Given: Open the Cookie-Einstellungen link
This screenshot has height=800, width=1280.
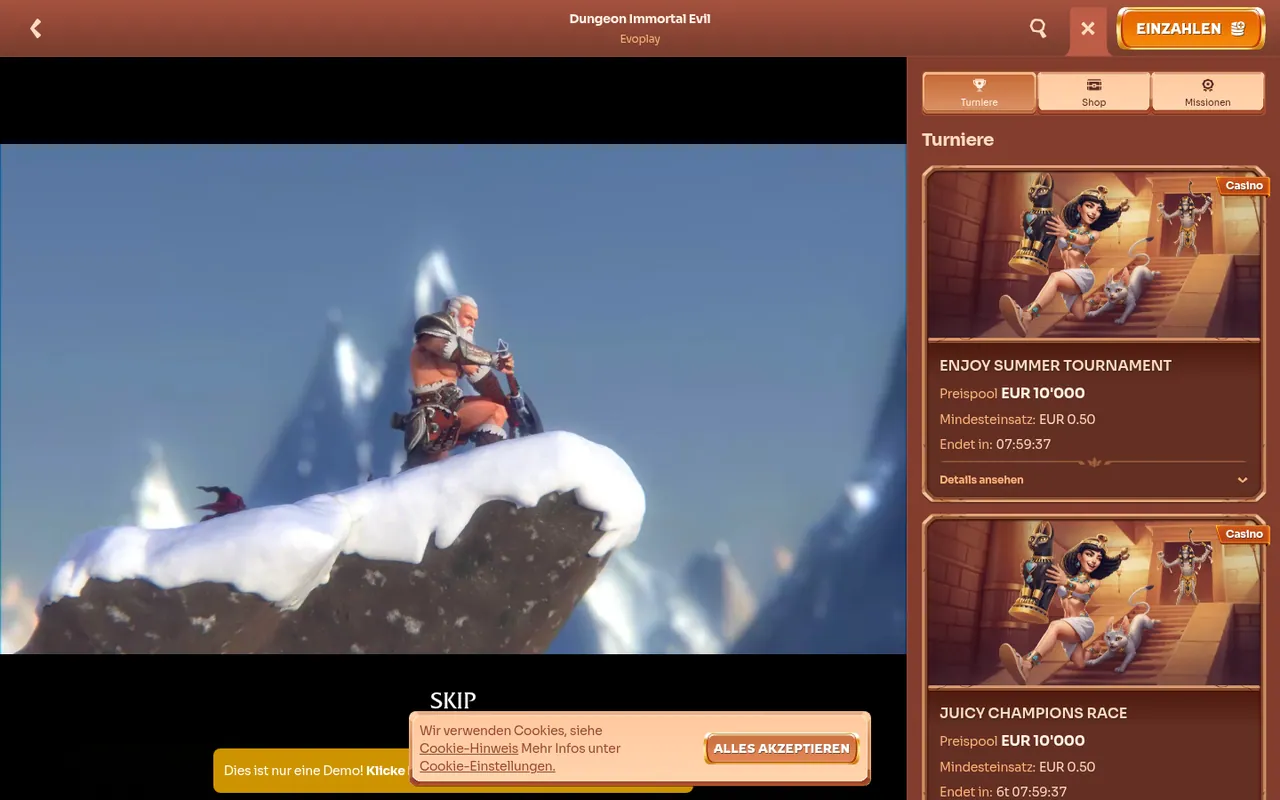Looking at the screenshot, I should point(487,766).
